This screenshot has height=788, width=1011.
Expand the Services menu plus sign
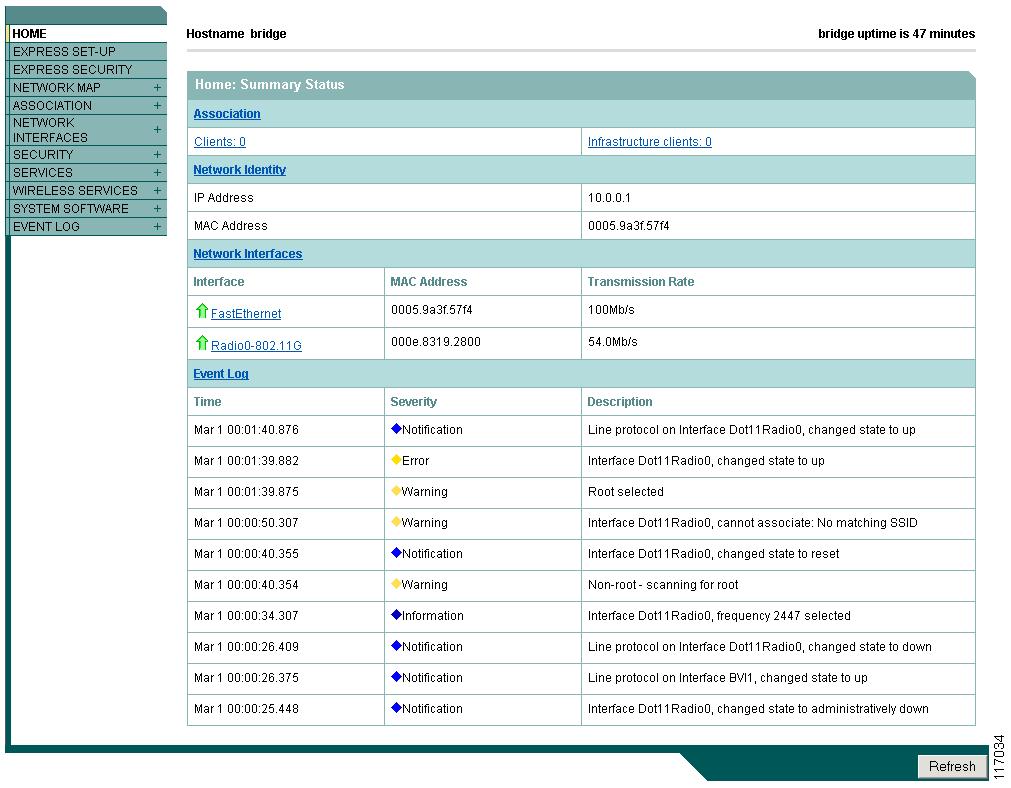pos(157,172)
